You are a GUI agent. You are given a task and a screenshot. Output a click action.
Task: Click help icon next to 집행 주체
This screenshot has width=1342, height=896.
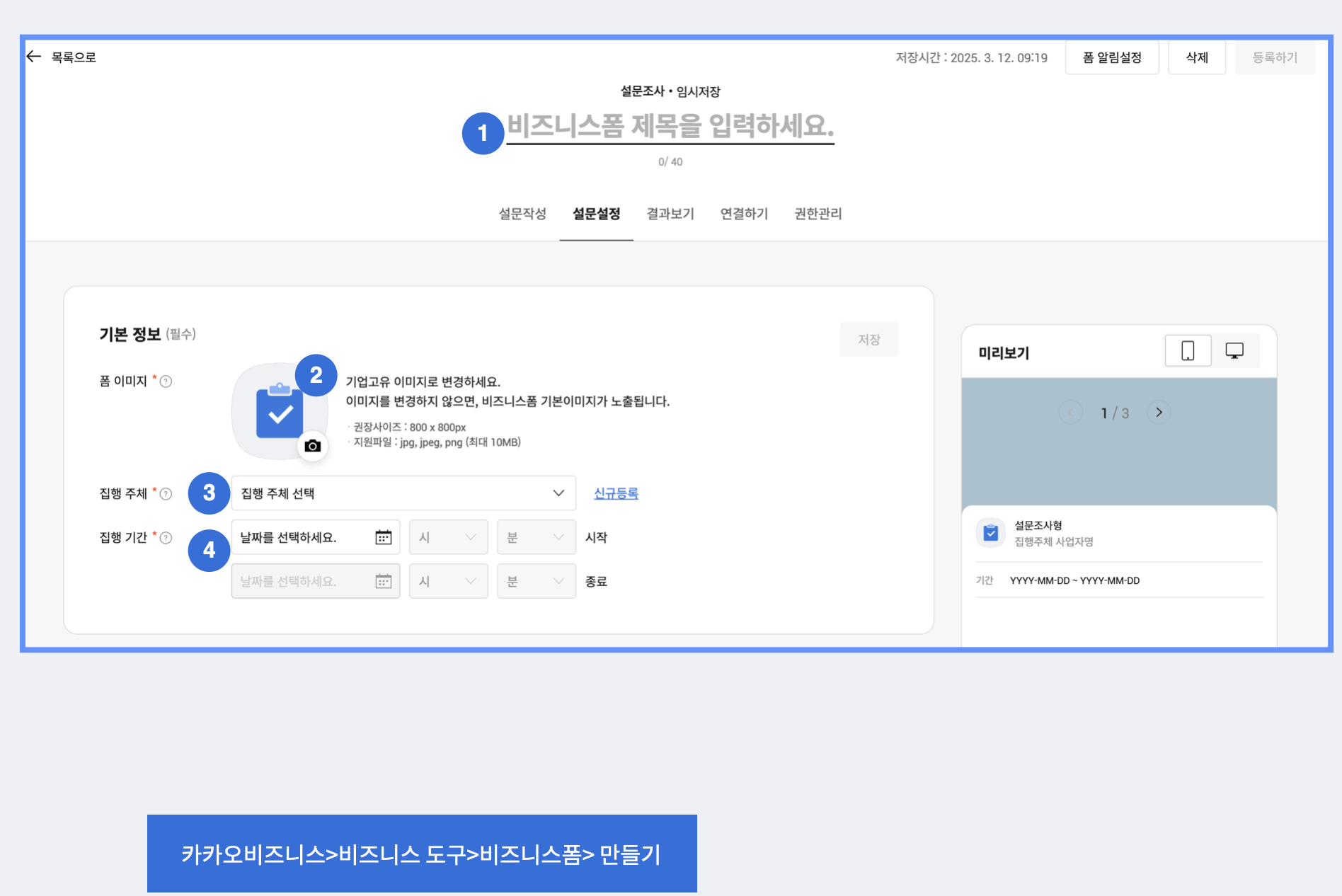click(166, 494)
